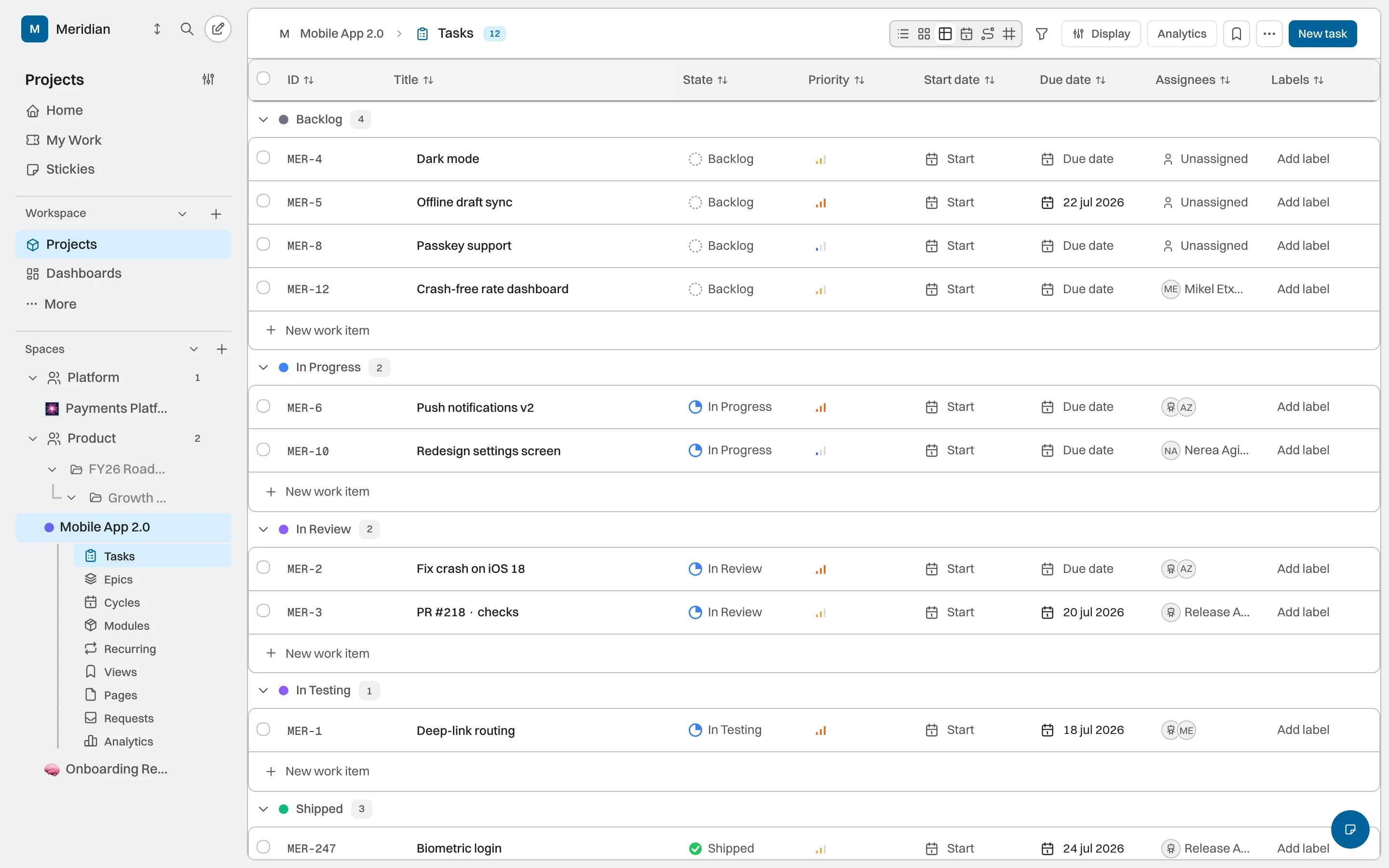Open the Analytics button in header
The width and height of the screenshot is (1389, 868).
point(1182,34)
